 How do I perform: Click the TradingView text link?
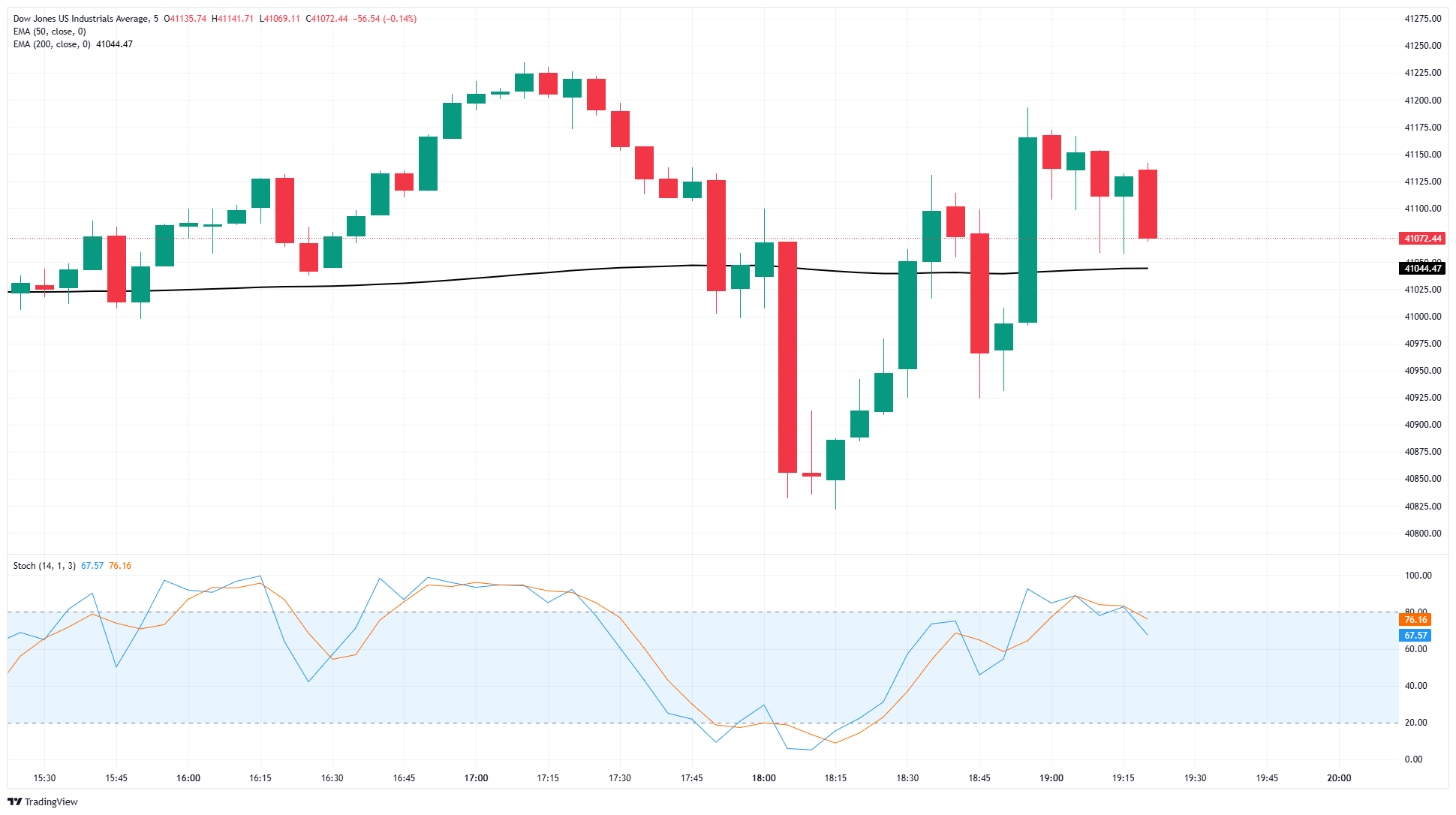click(50, 801)
